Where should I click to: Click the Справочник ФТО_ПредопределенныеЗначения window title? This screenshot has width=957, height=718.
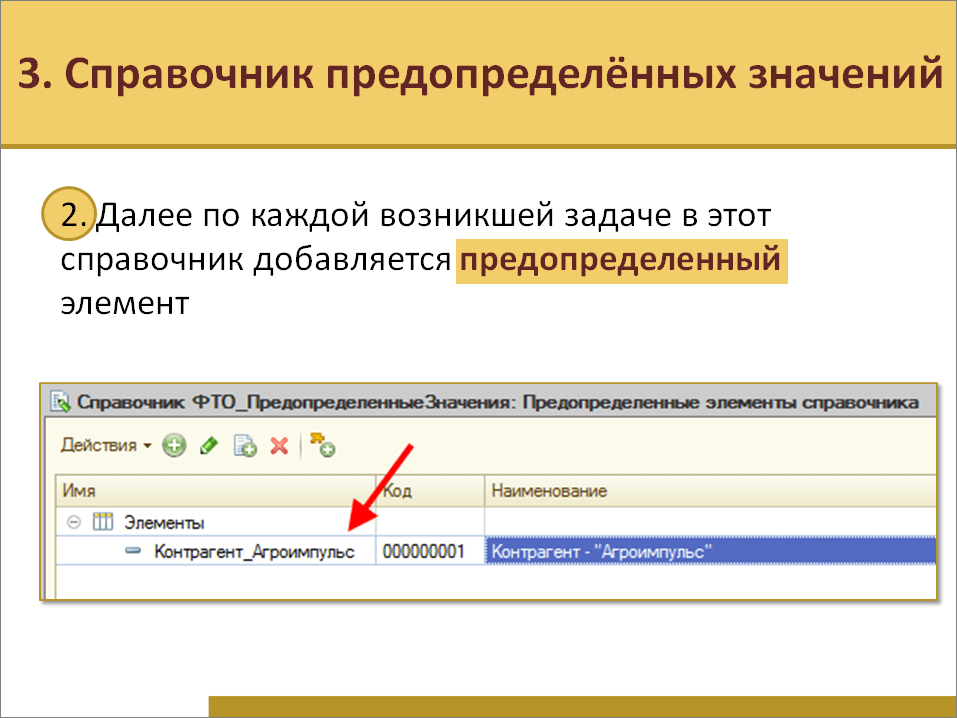[x=497, y=402]
